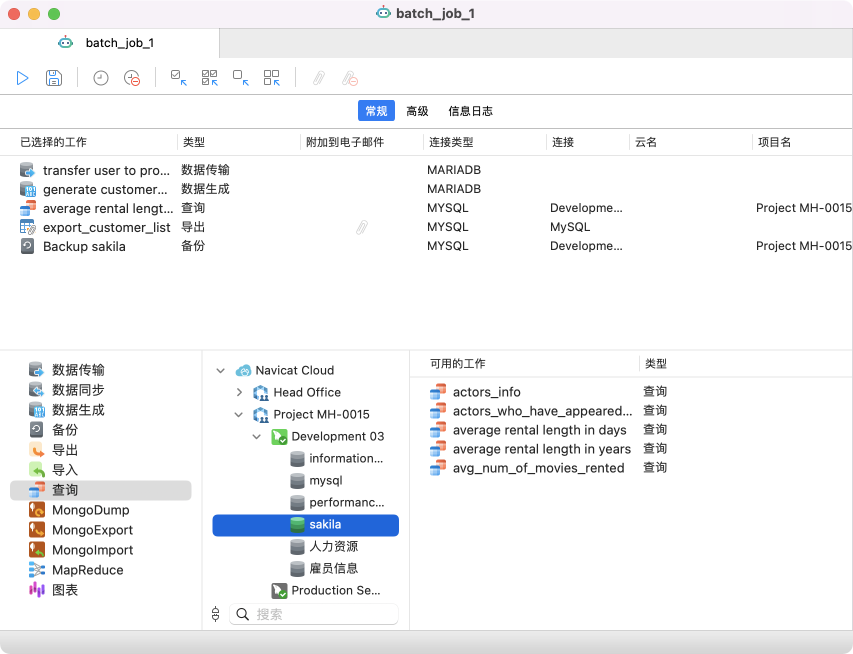Click the Unselect single job toolbar icon

(x=241, y=78)
